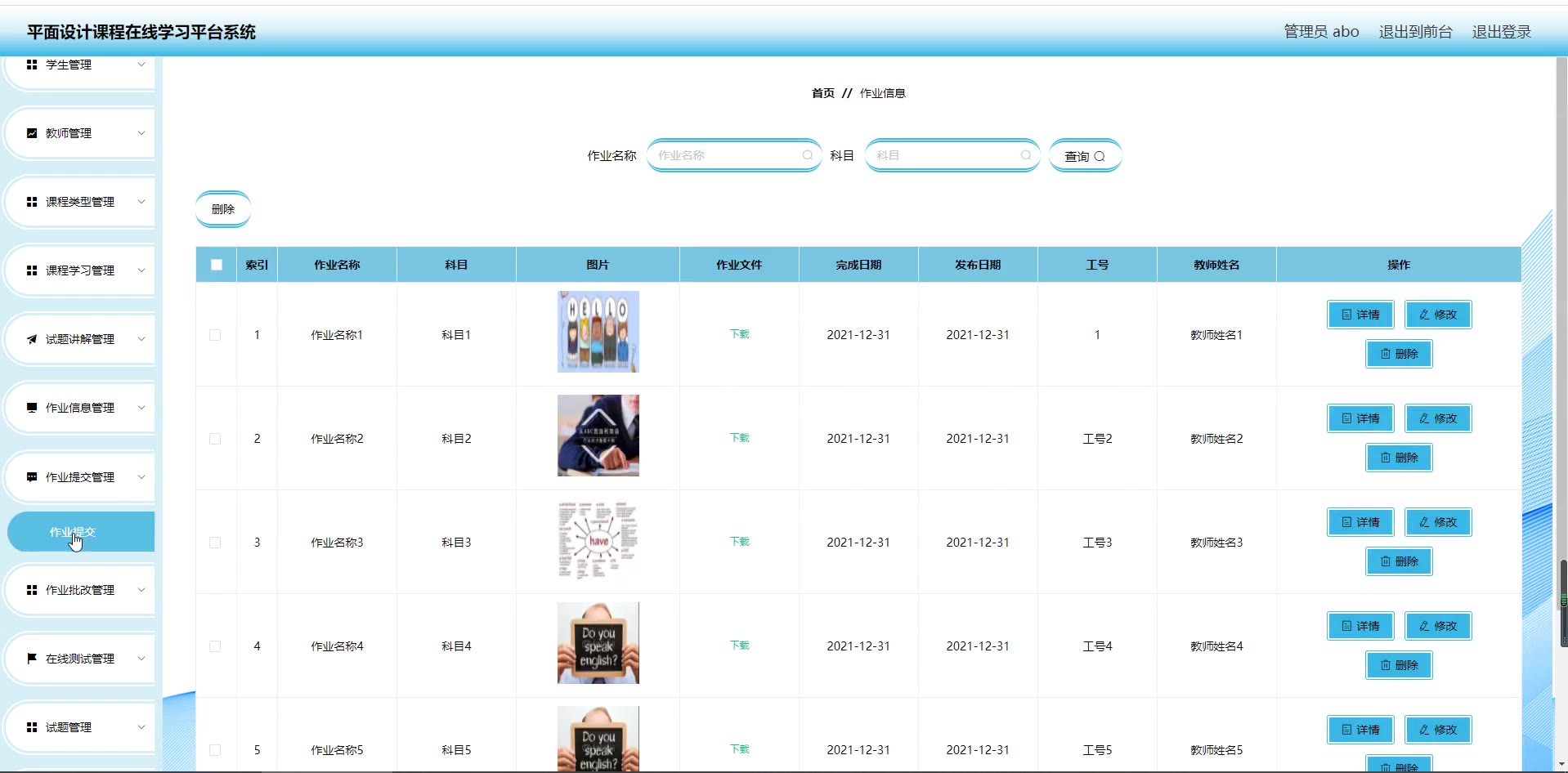Image resolution: width=1568 pixels, height=773 pixels.
Task: Click the batch 删除 button above table
Action: [223, 209]
